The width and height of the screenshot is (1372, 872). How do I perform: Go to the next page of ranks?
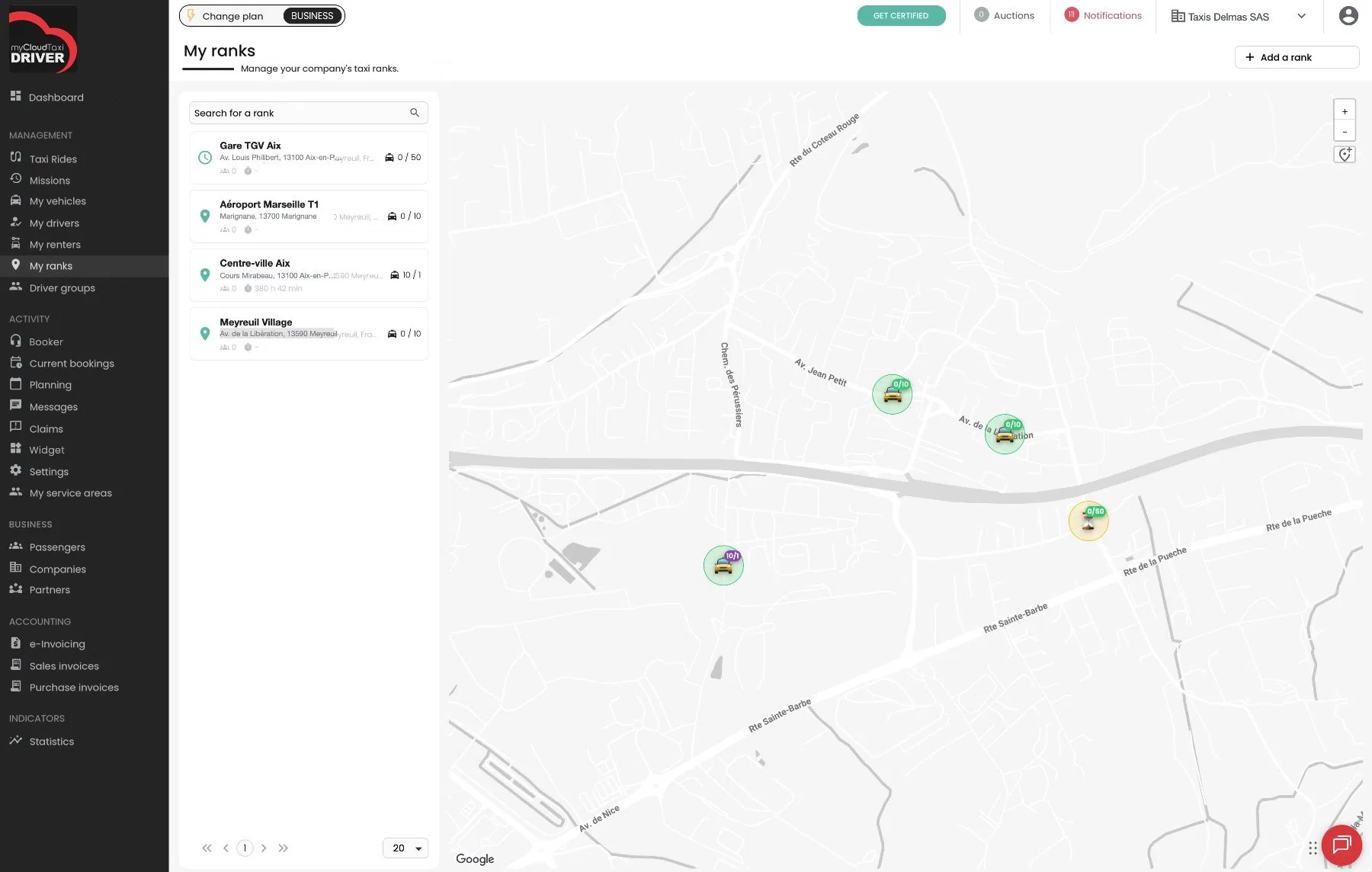point(264,848)
